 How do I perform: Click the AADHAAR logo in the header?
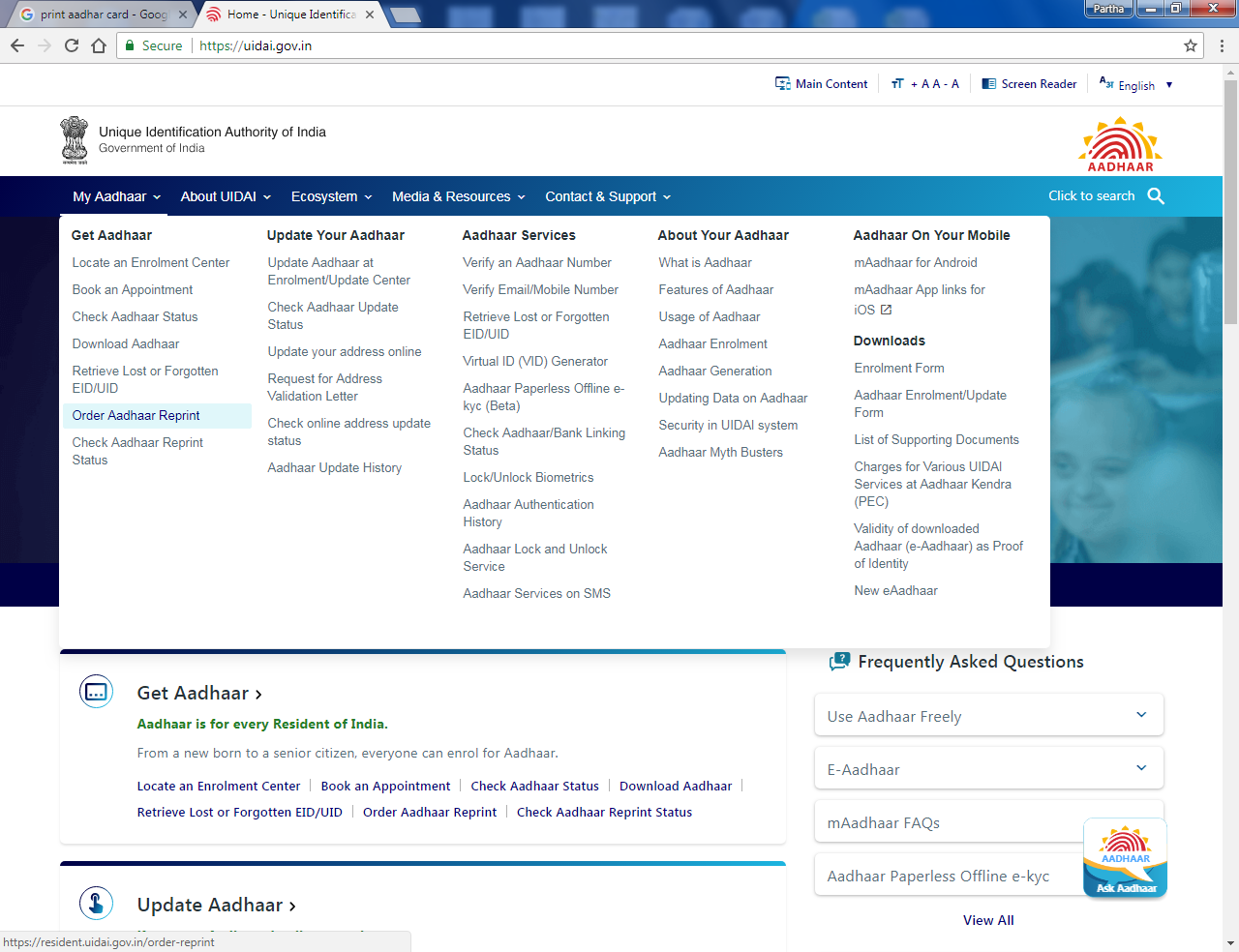pos(1120,144)
